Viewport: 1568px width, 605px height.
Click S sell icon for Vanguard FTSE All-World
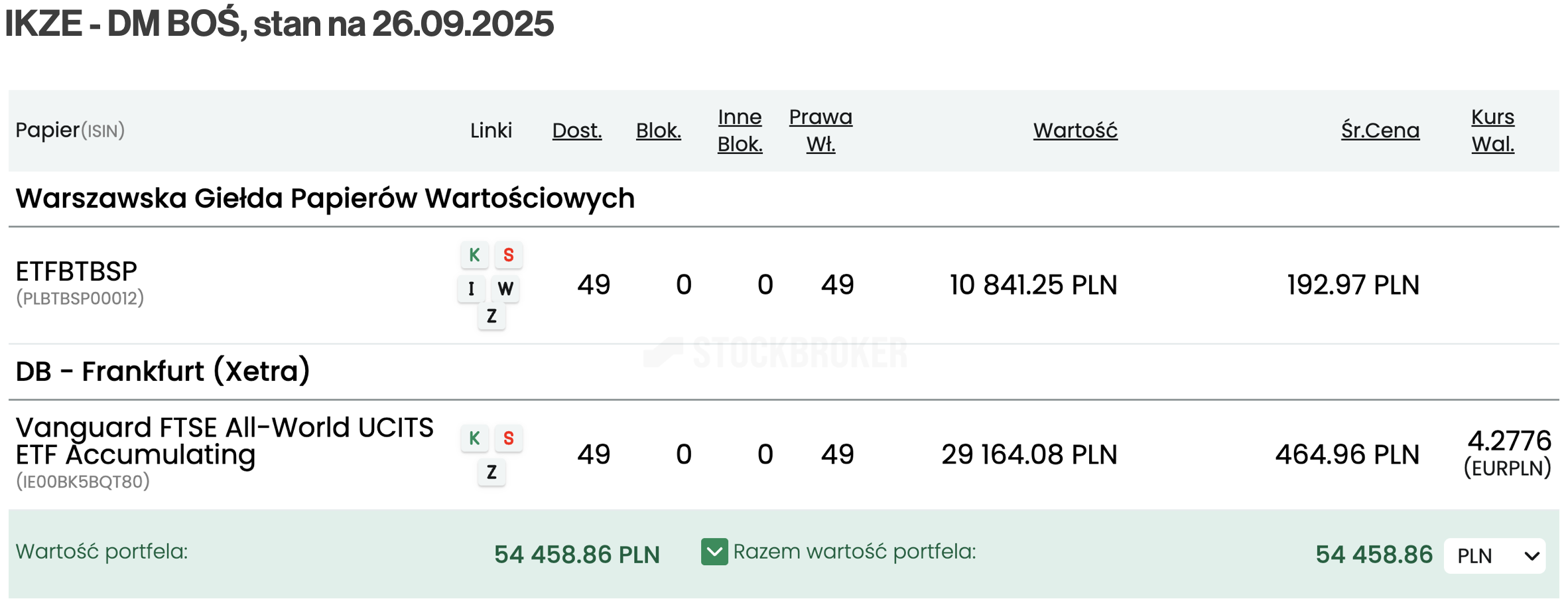point(509,438)
